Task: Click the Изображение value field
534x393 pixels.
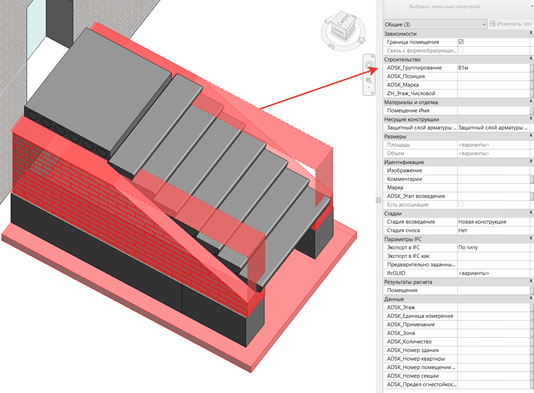Action: (493, 170)
